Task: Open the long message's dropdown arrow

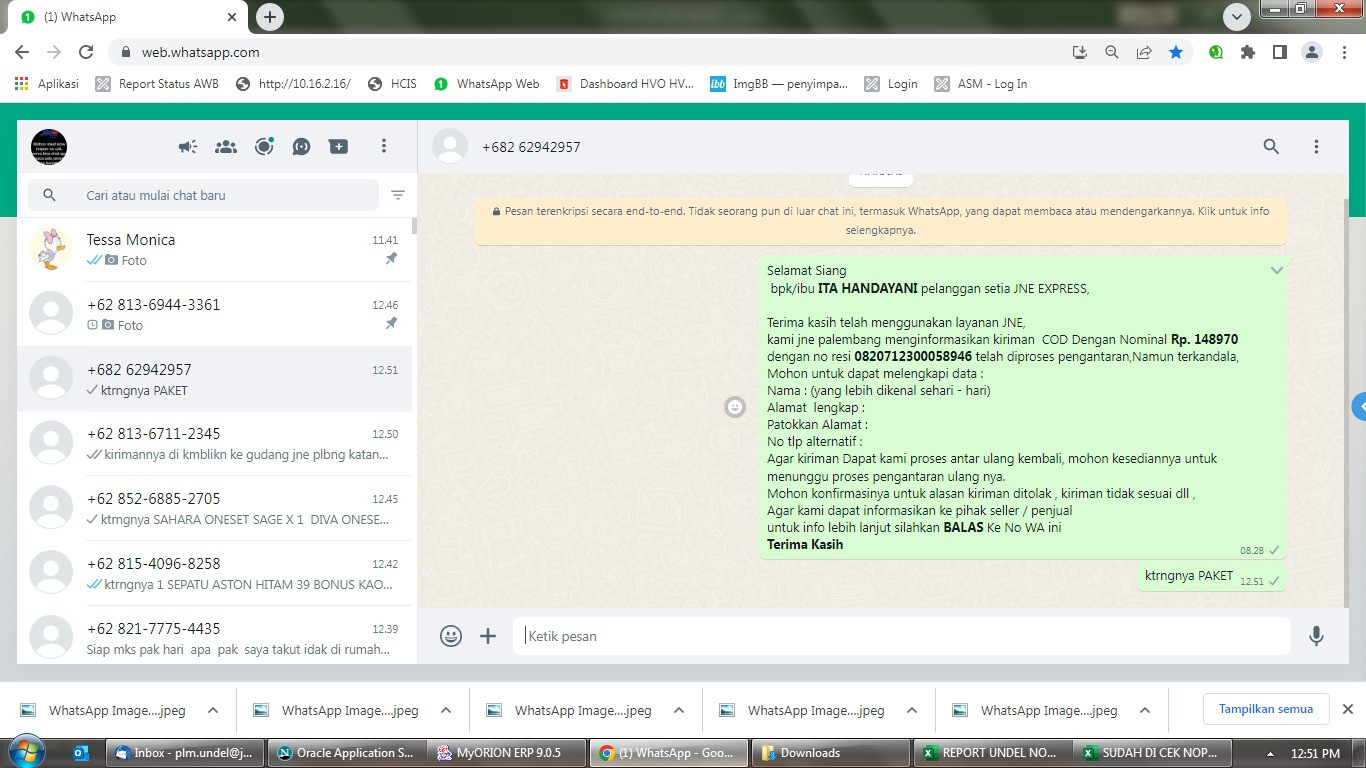Action: click(x=1277, y=270)
